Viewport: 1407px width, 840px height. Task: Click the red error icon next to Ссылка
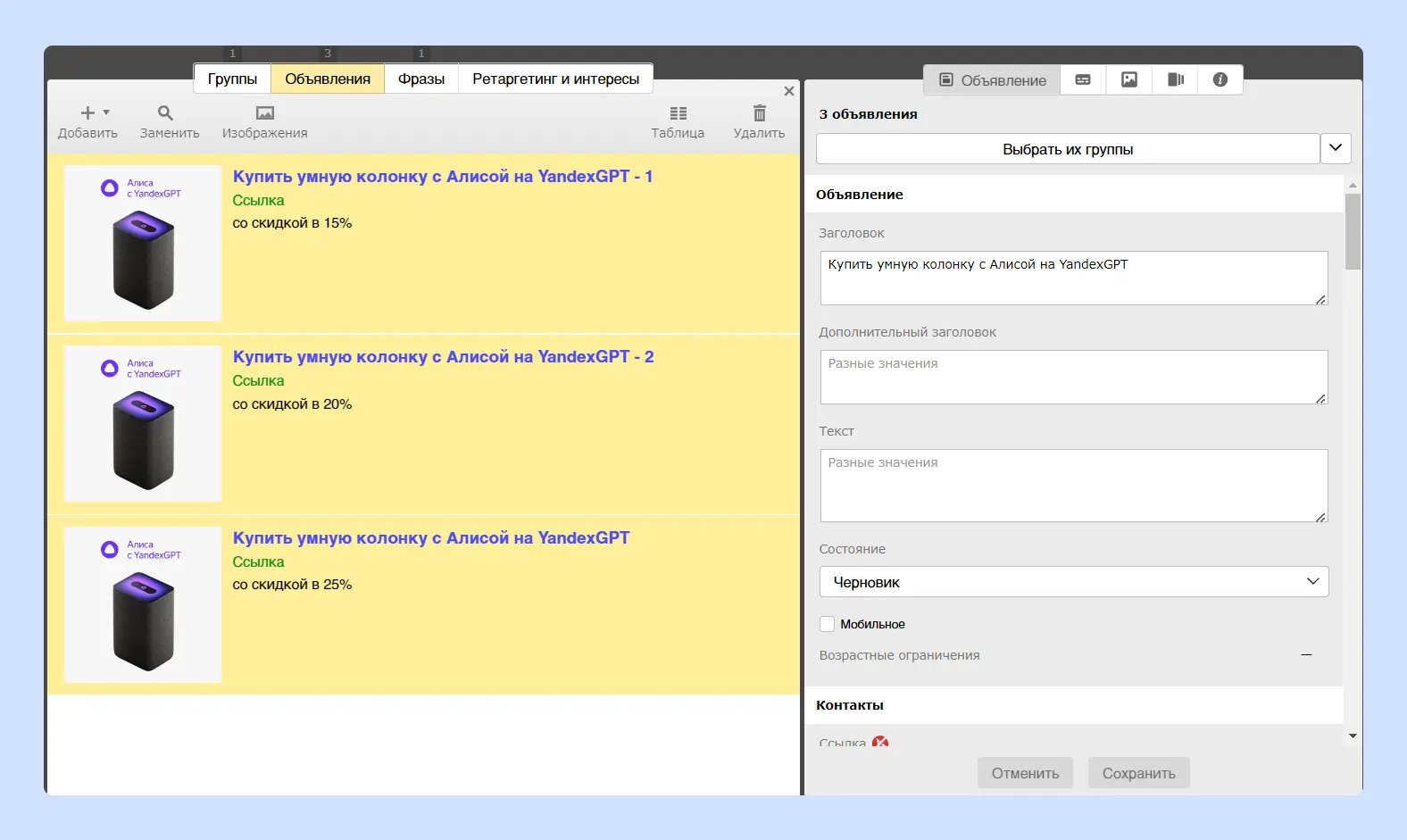pyautogui.click(x=880, y=742)
